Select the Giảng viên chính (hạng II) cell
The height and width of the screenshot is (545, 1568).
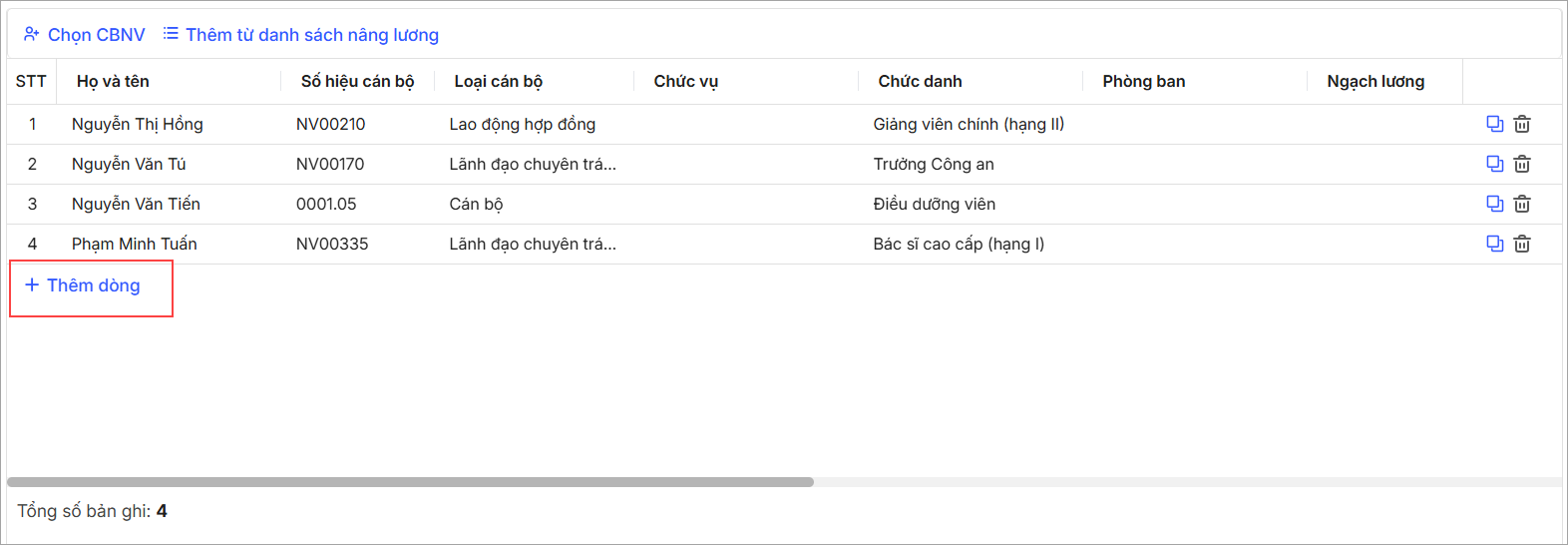click(x=969, y=124)
